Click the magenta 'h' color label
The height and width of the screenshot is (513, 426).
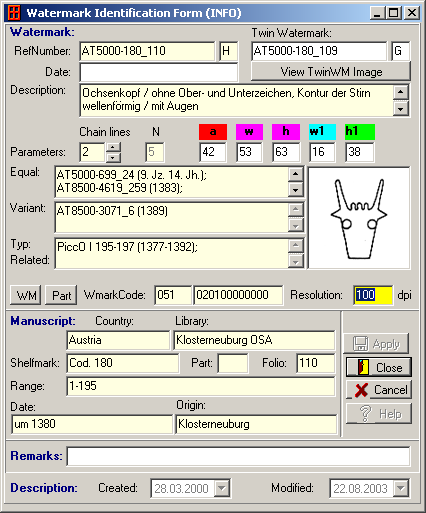click(x=286, y=132)
